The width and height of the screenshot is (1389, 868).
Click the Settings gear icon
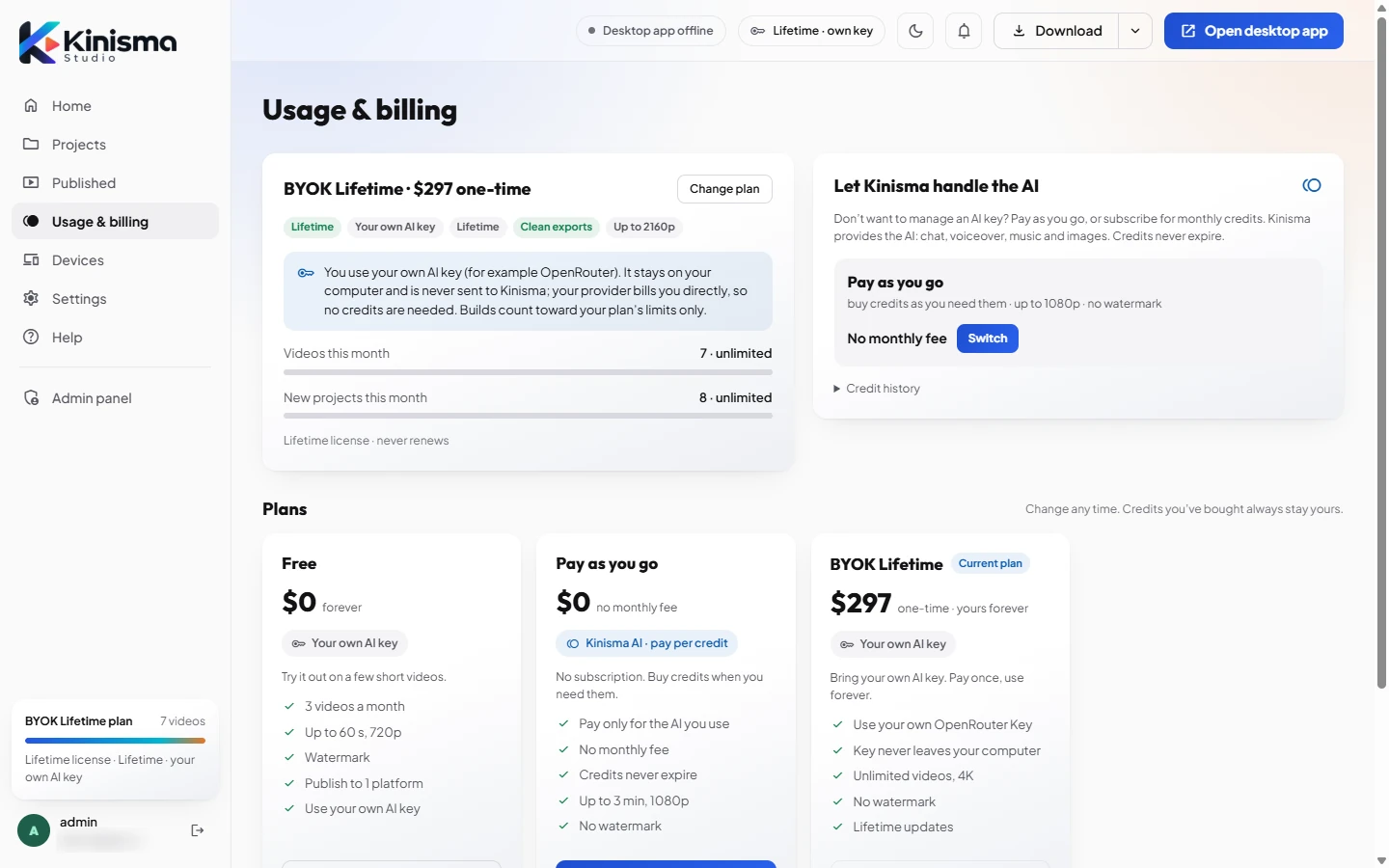pyautogui.click(x=31, y=299)
